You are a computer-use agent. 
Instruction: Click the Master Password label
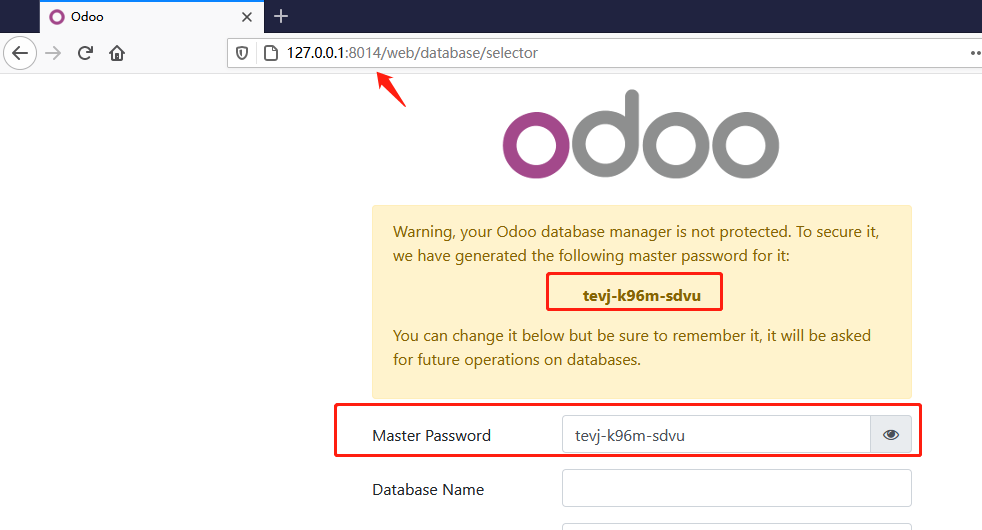[x=431, y=436]
